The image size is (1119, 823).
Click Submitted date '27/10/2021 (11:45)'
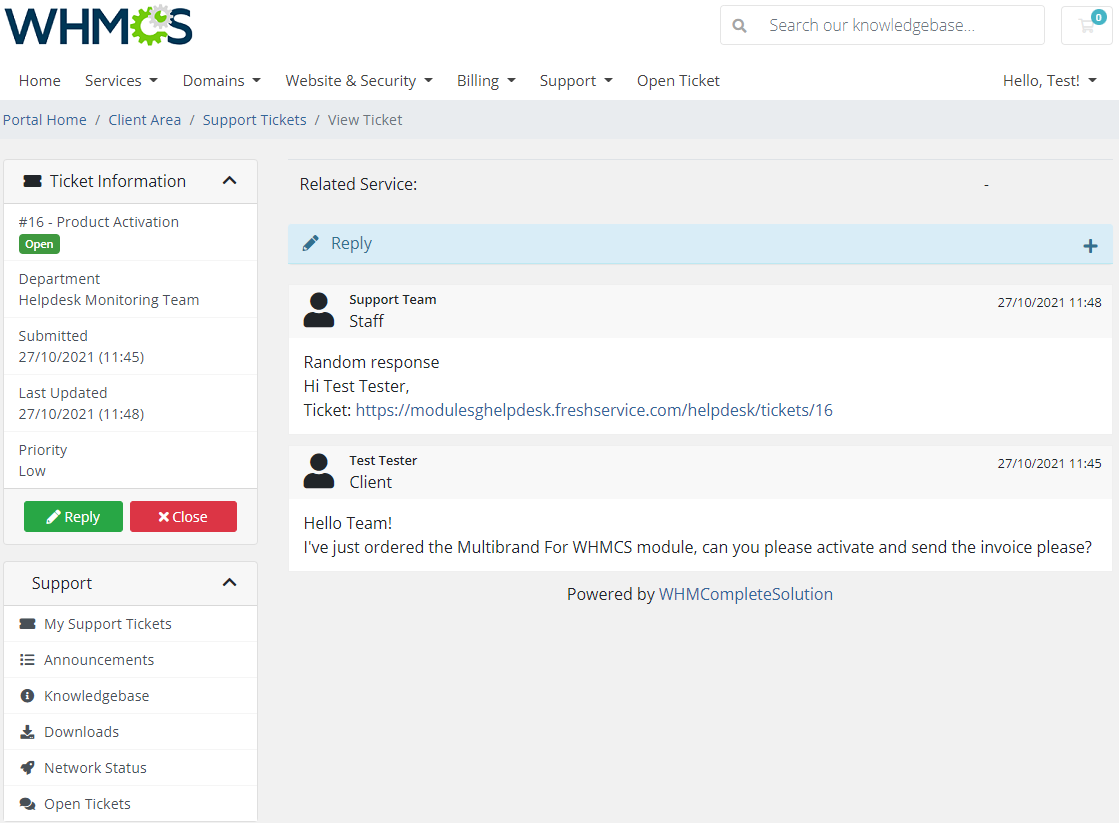(81, 357)
